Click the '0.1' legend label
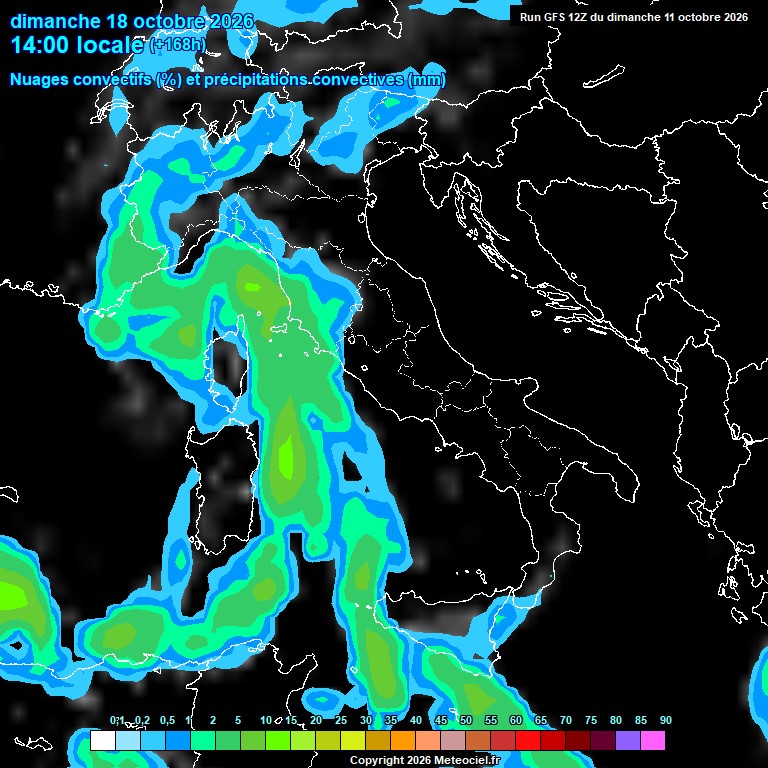The height and width of the screenshot is (768, 768). coord(117,720)
